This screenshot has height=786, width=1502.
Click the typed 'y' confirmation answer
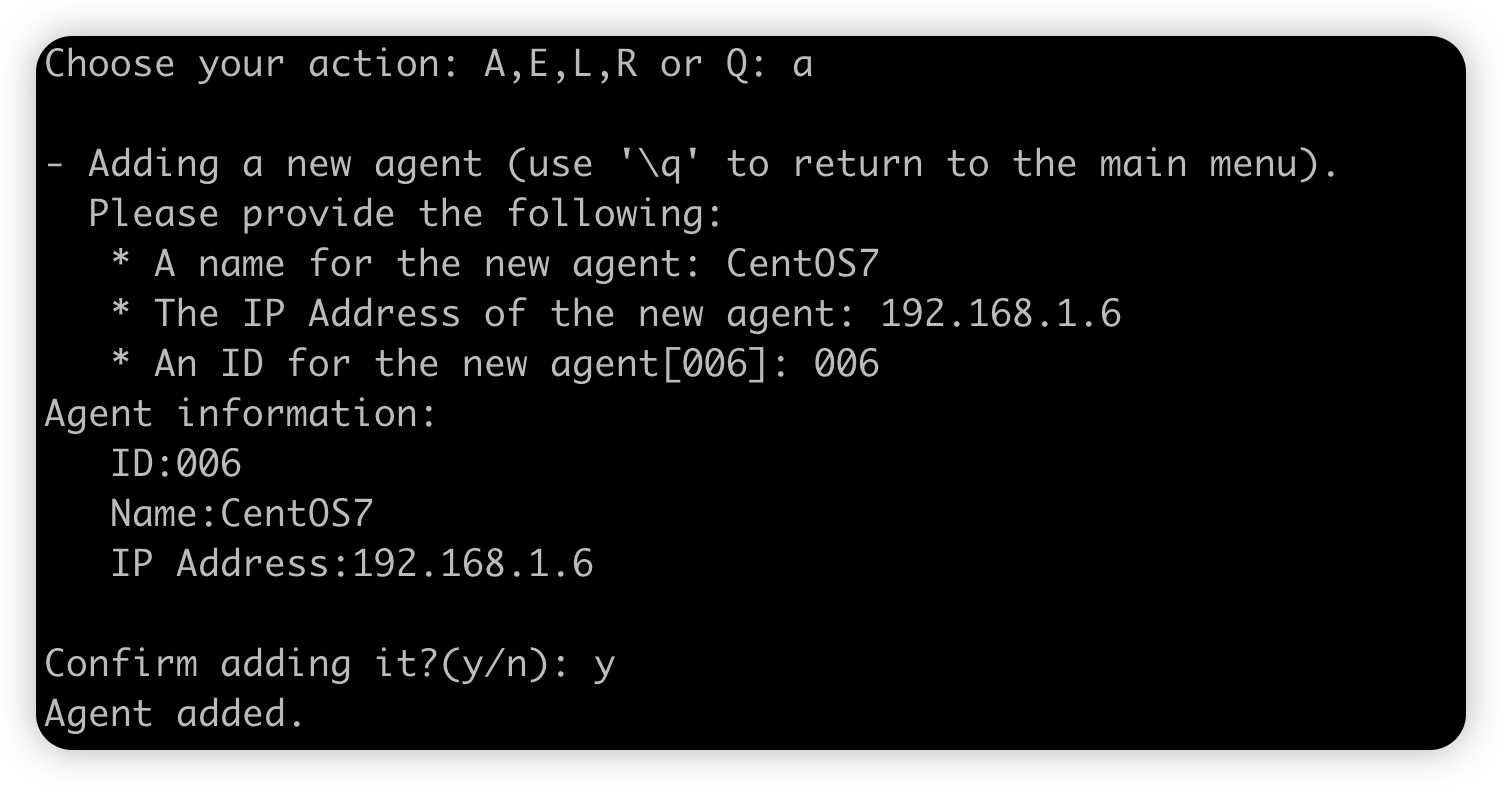pyautogui.click(x=603, y=666)
